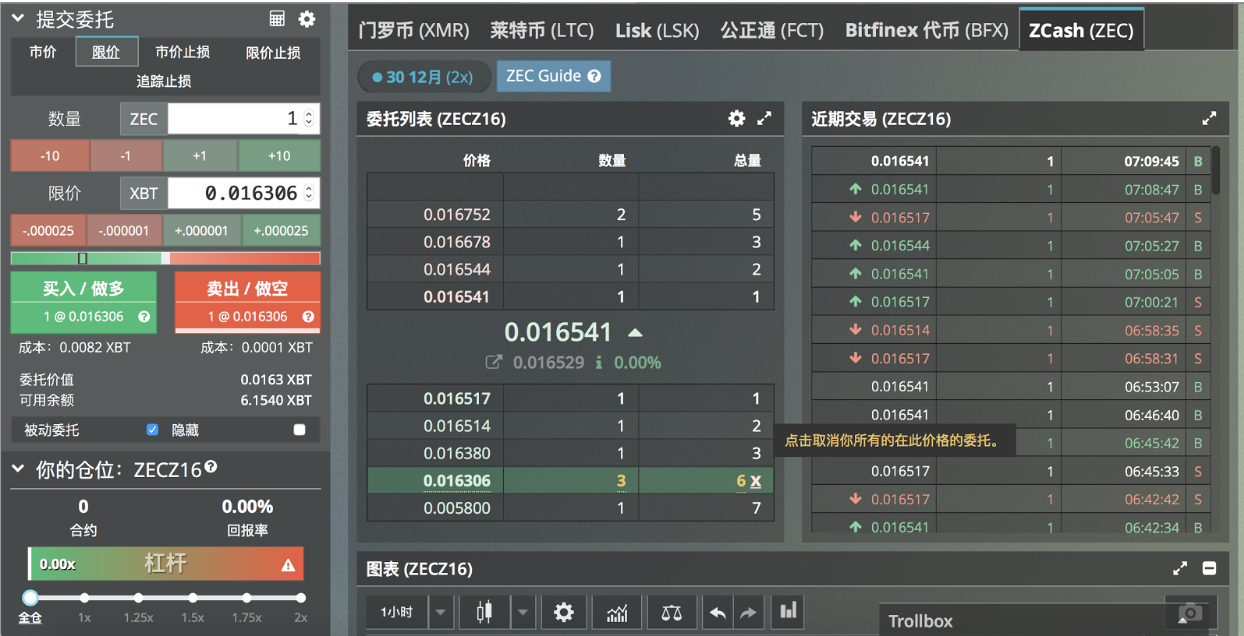Viewport: 1244px width, 636px height.
Task: Select the candlestick chart style icon
Action: pos(485,611)
